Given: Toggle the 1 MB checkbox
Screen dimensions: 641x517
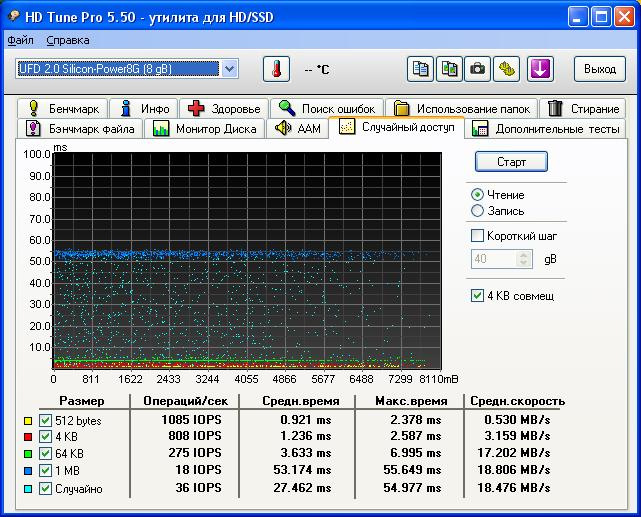Looking at the screenshot, I should click(x=45, y=471).
